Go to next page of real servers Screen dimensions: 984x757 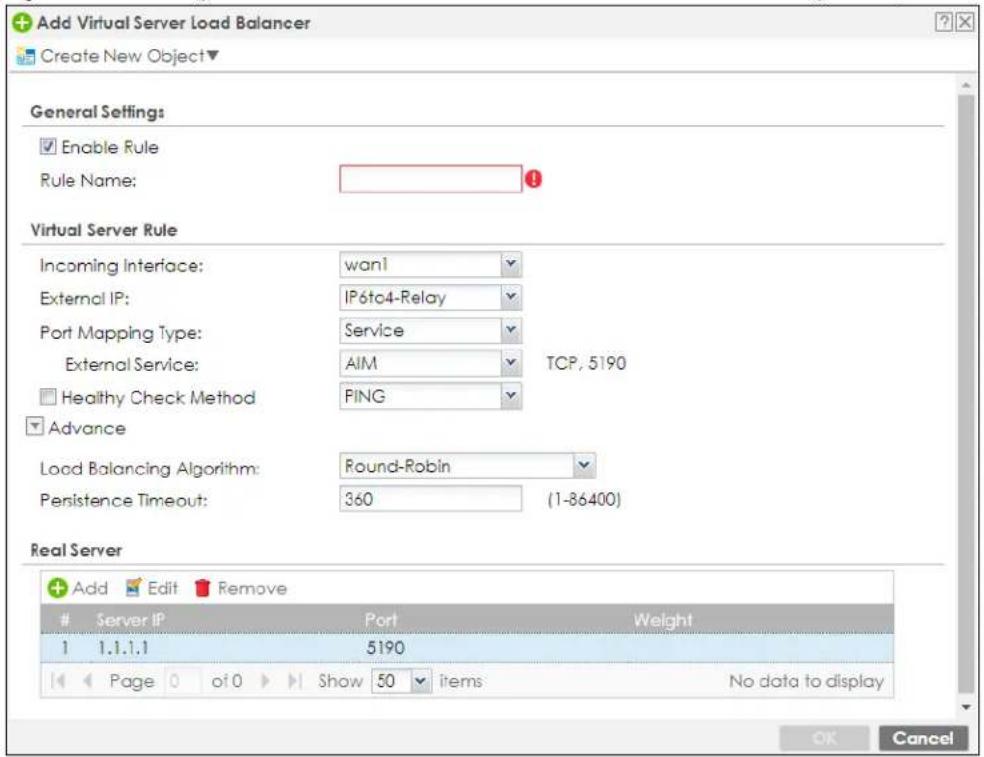coord(265,680)
